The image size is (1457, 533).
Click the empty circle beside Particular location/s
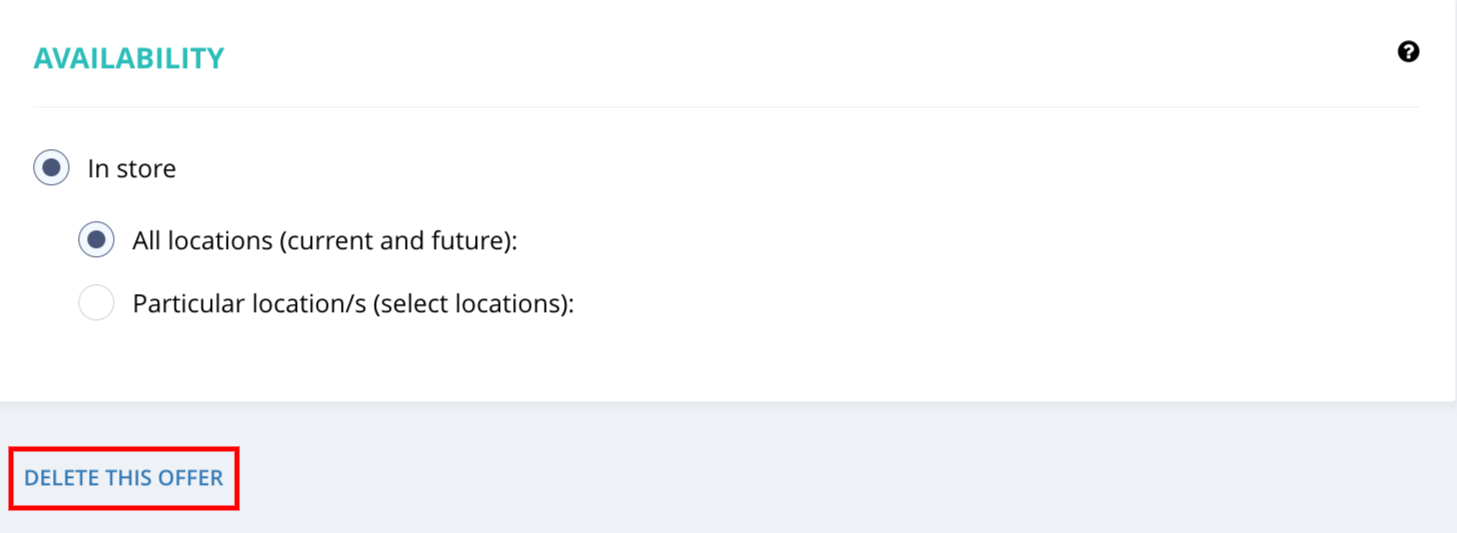point(96,303)
